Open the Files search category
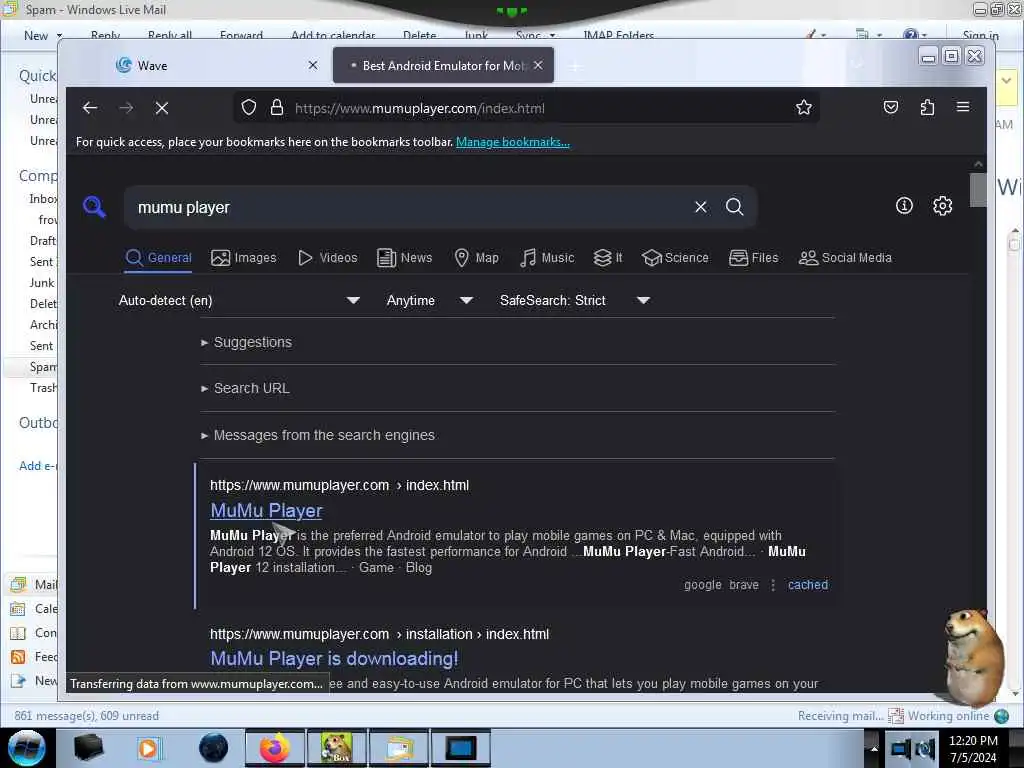The image size is (1024, 768). pyautogui.click(x=754, y=258)
